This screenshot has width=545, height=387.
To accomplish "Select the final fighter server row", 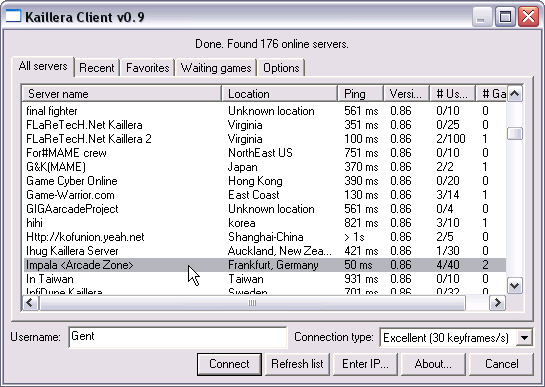I will coord(264,111).
